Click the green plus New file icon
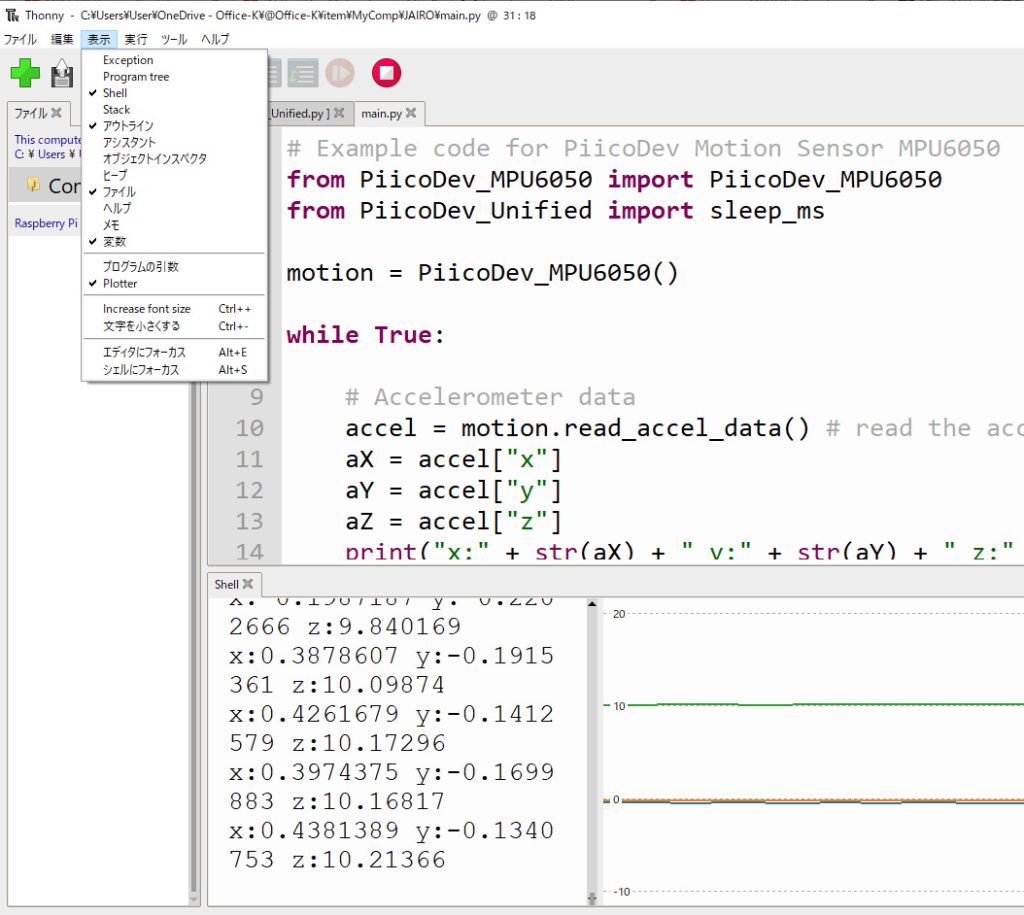 [x=25, y=72]
